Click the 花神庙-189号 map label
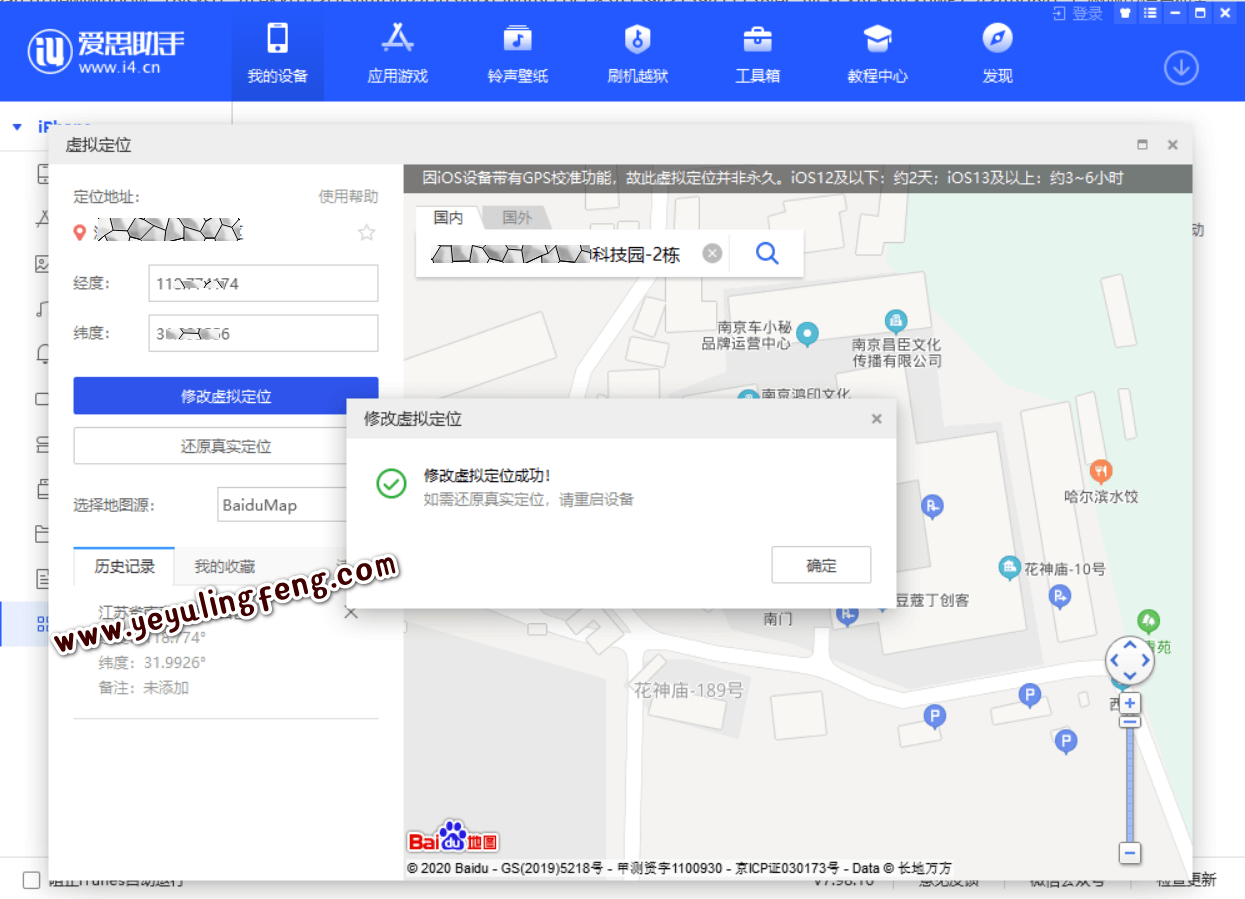This screenshot has height=899, width=1245. [689, 690]
